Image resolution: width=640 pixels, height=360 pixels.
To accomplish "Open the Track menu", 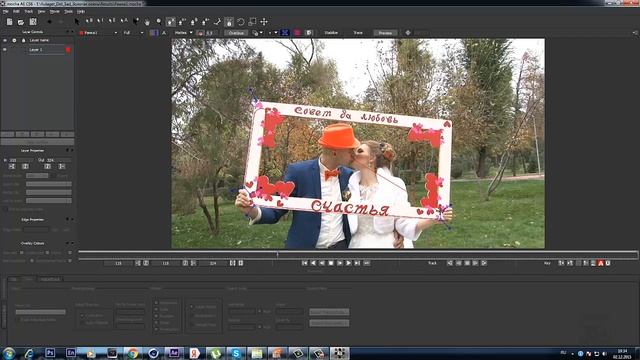I will click(x=29, y=11).
